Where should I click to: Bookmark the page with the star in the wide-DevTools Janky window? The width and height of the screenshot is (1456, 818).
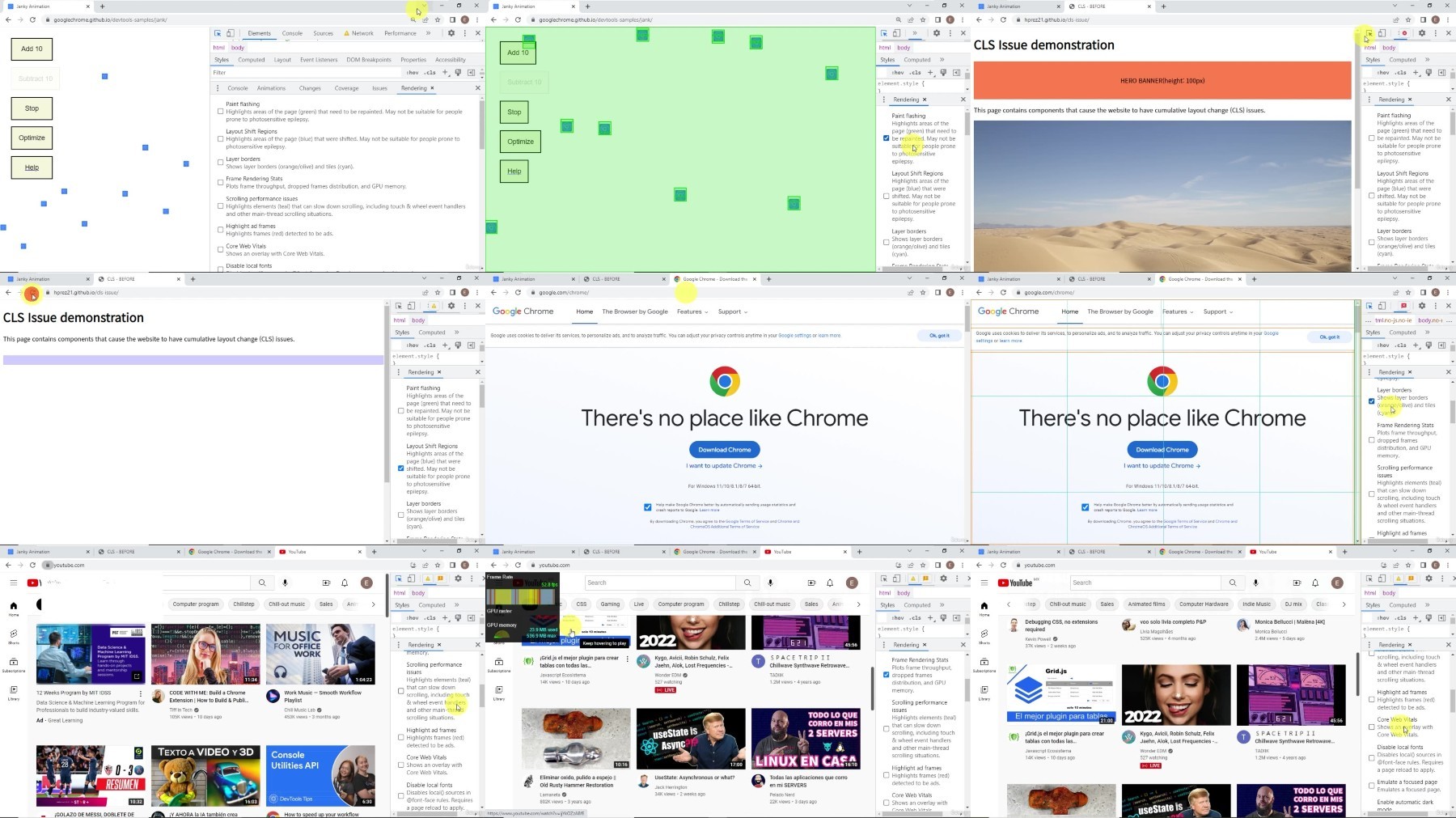pyautogui.click(x=438, y=19)
